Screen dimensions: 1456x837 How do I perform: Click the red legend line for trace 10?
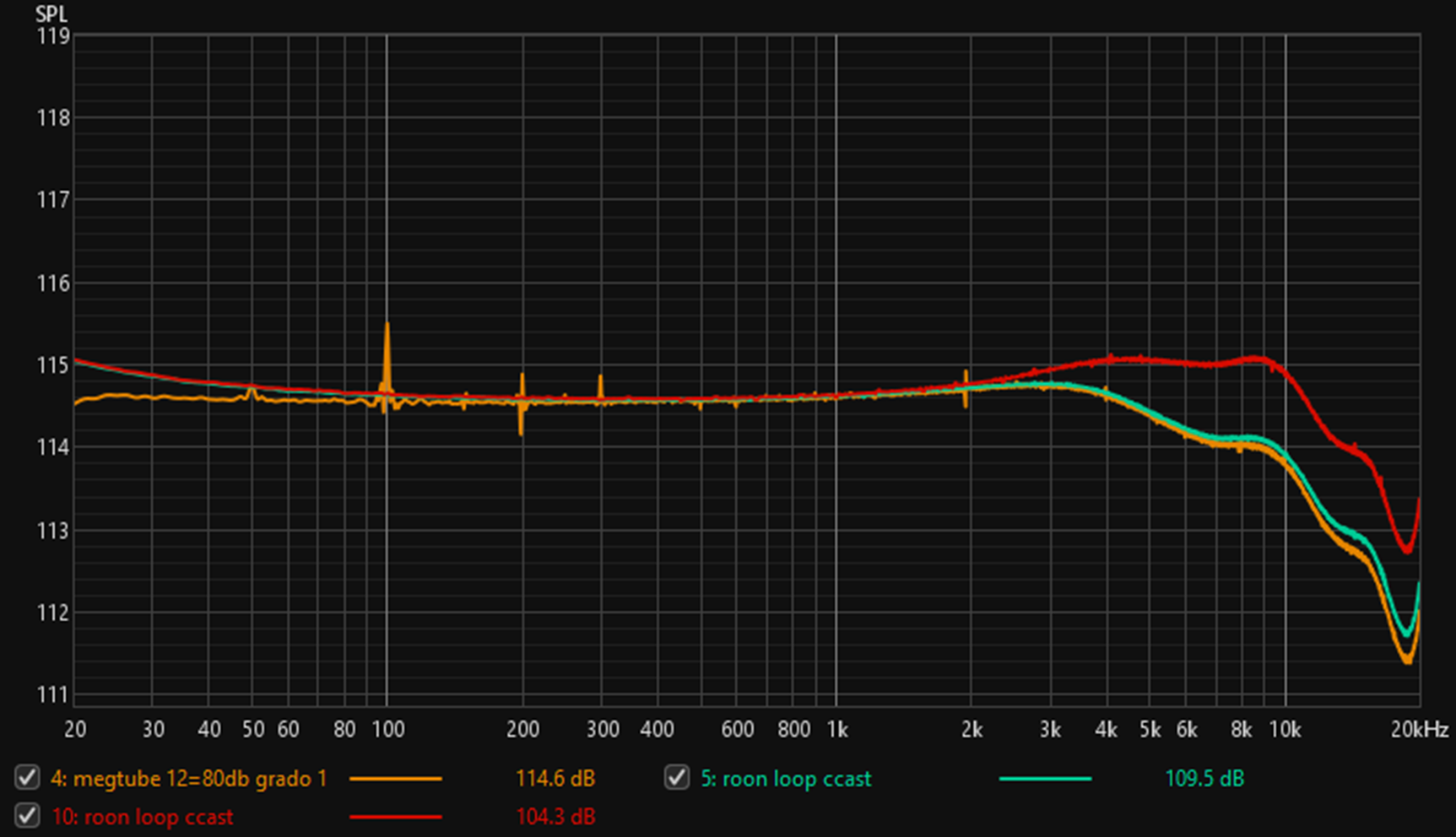[x=395, y=817]
